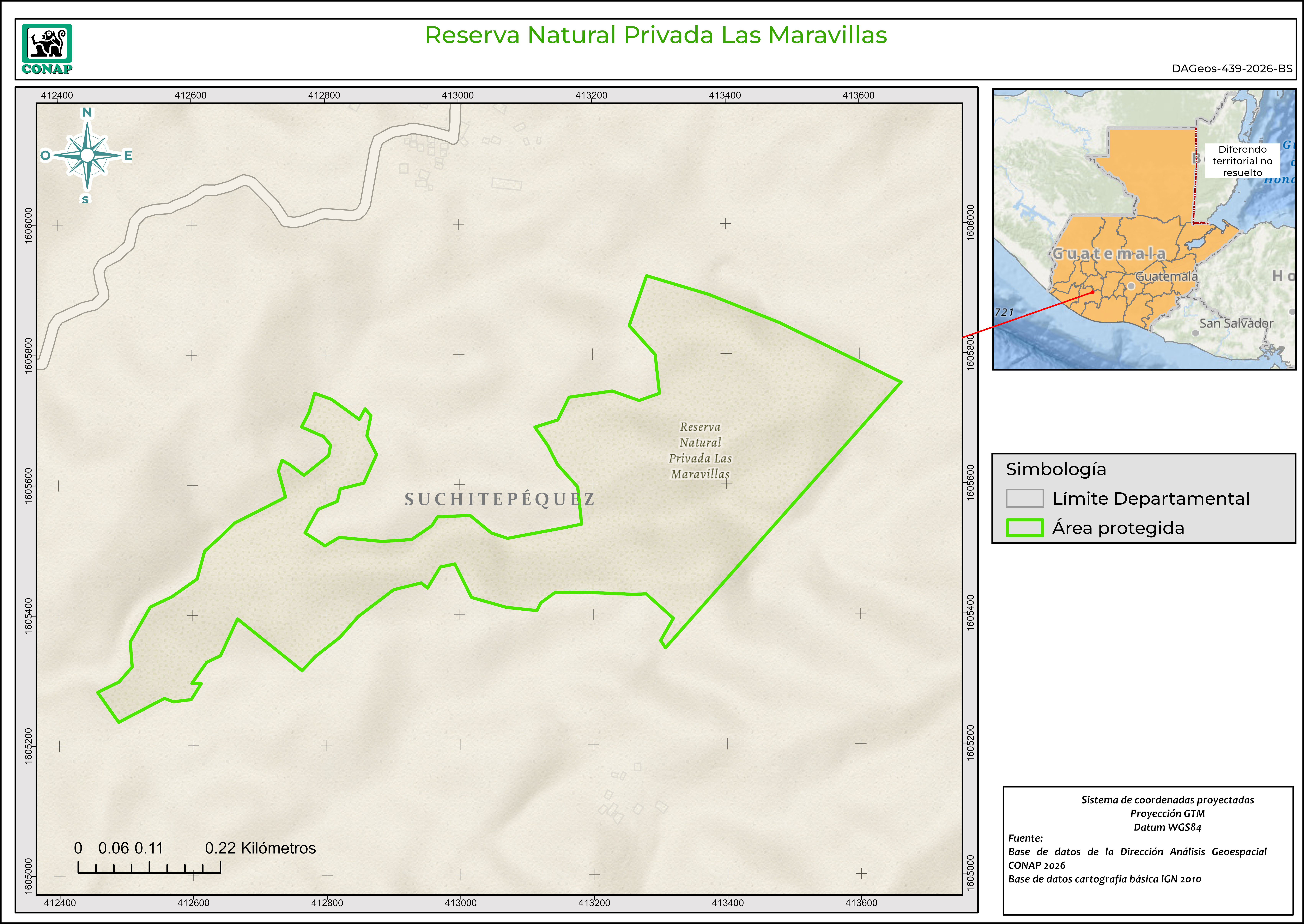Click the 'O' letter on the compass
Image resolution: width=1304 pixels, height=924 pixels.
click(46, 155)
